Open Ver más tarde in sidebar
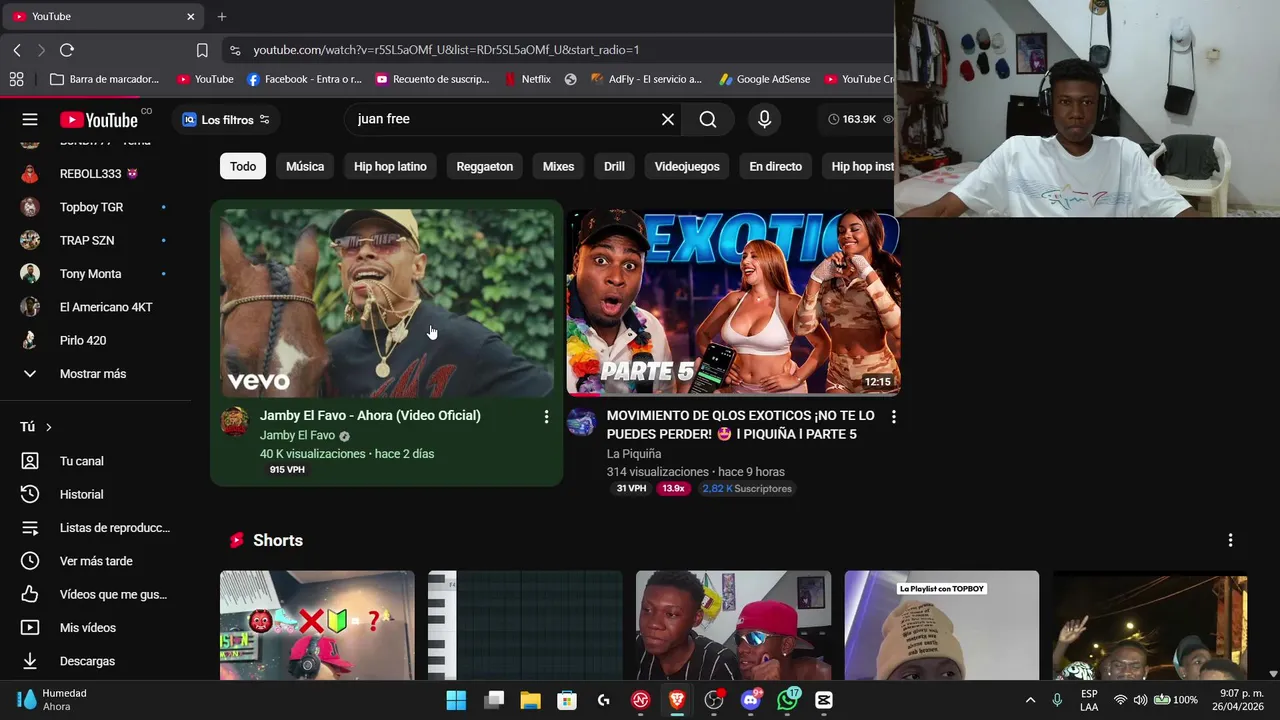 (x=95, y=561)
